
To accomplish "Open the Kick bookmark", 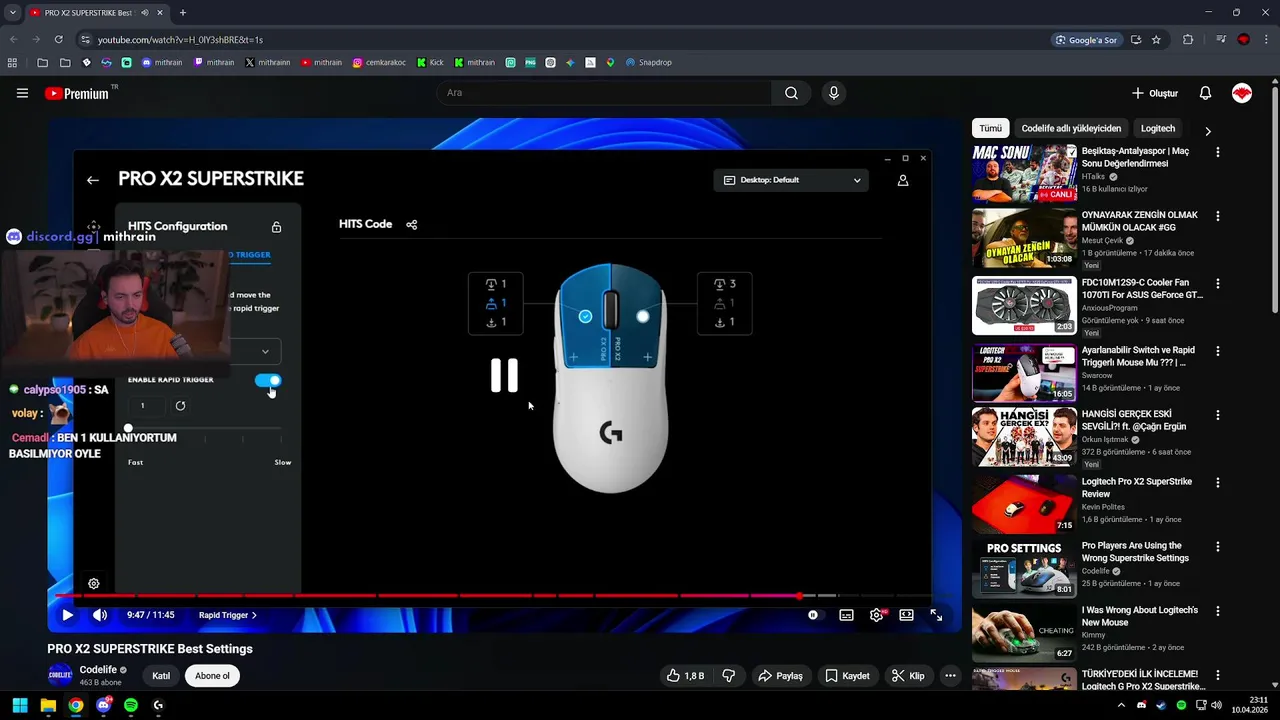I will pos(430,62).
